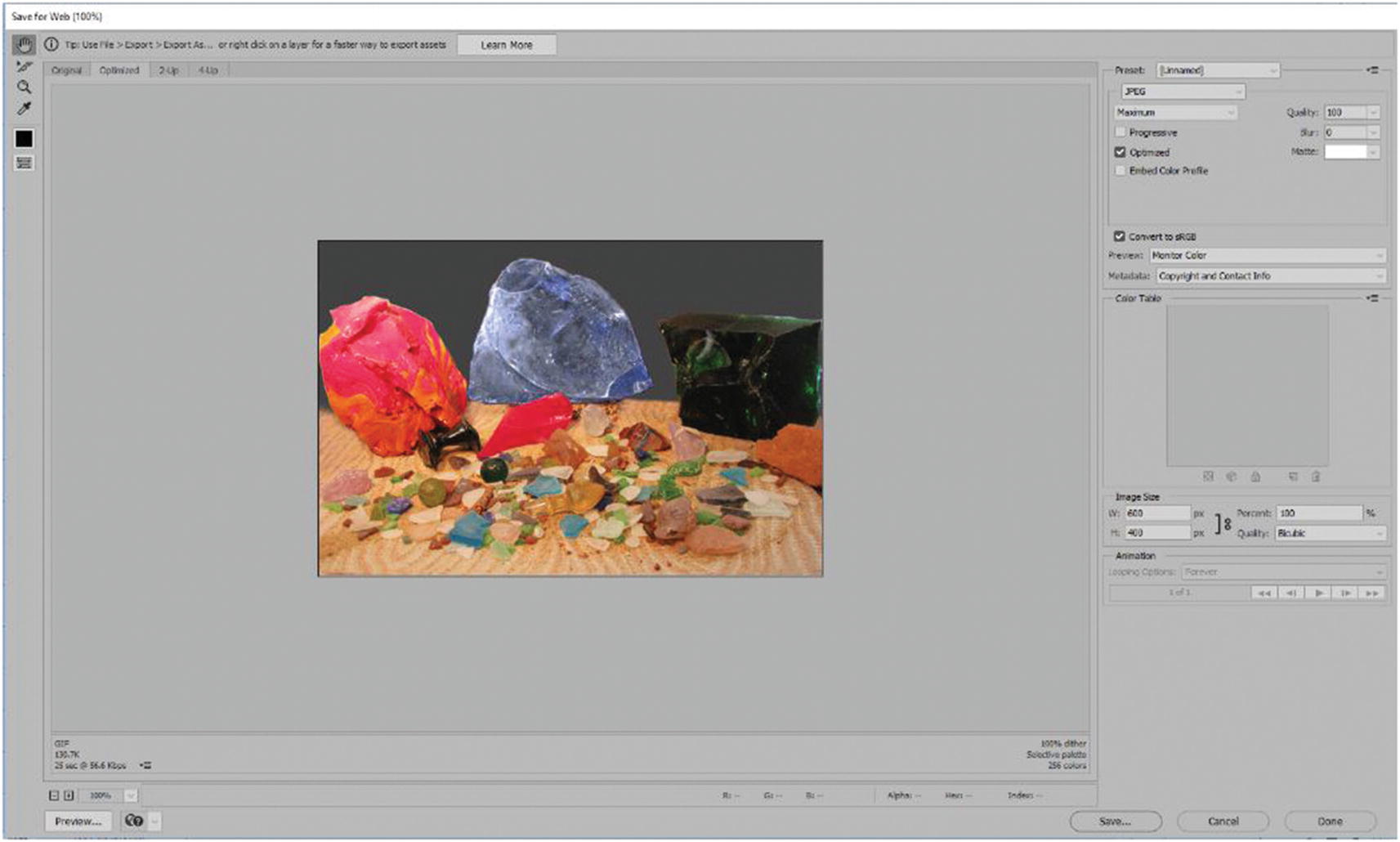
Task: Switch to the 2-Up tab
Action: (x=168, y=70)
